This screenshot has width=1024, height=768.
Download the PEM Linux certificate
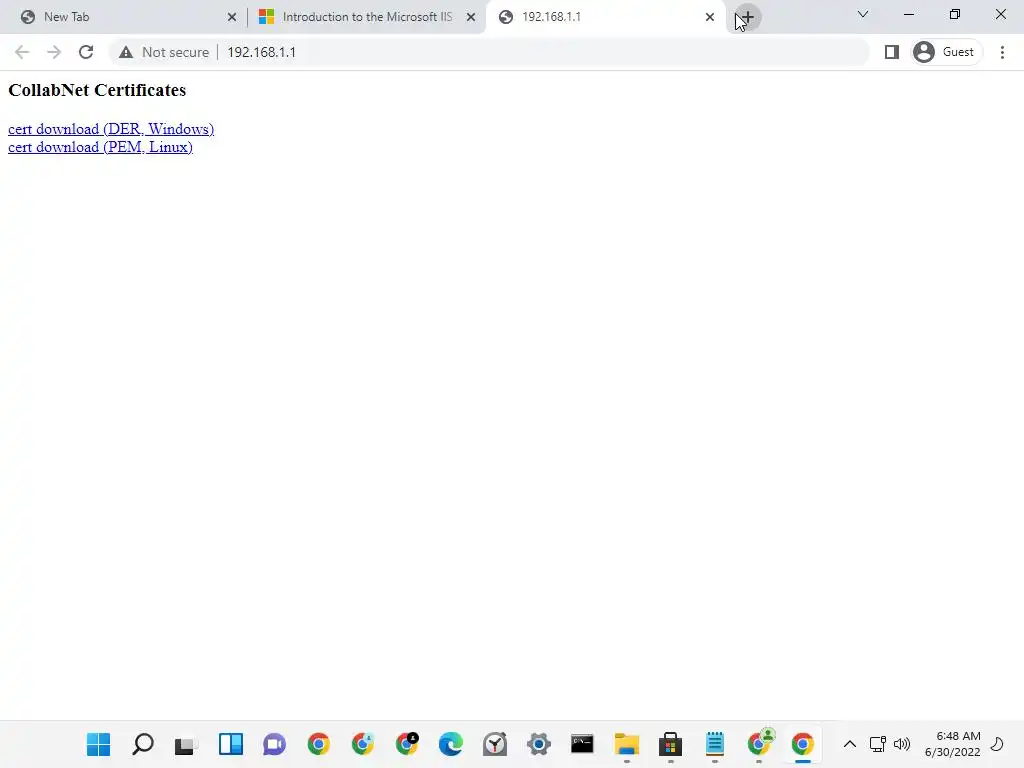tap(100, 147)
